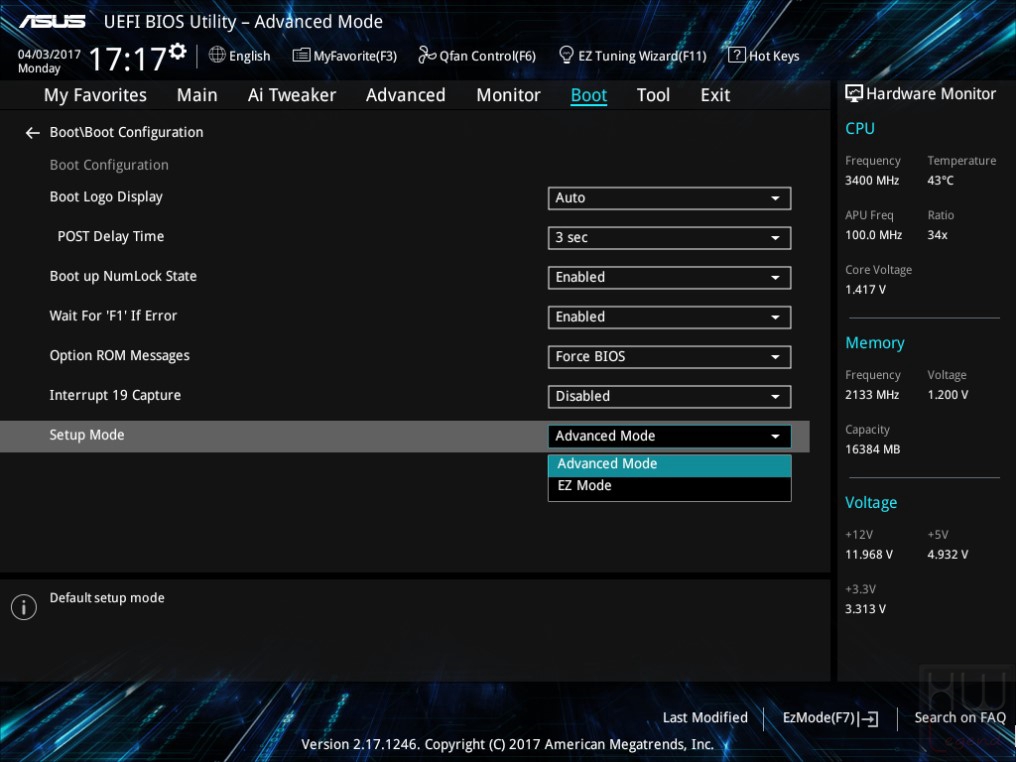Viewport: 1016px width, 762px height.
Task: Select the Option ROM Messages label
Action: click(x=120, y=356)
